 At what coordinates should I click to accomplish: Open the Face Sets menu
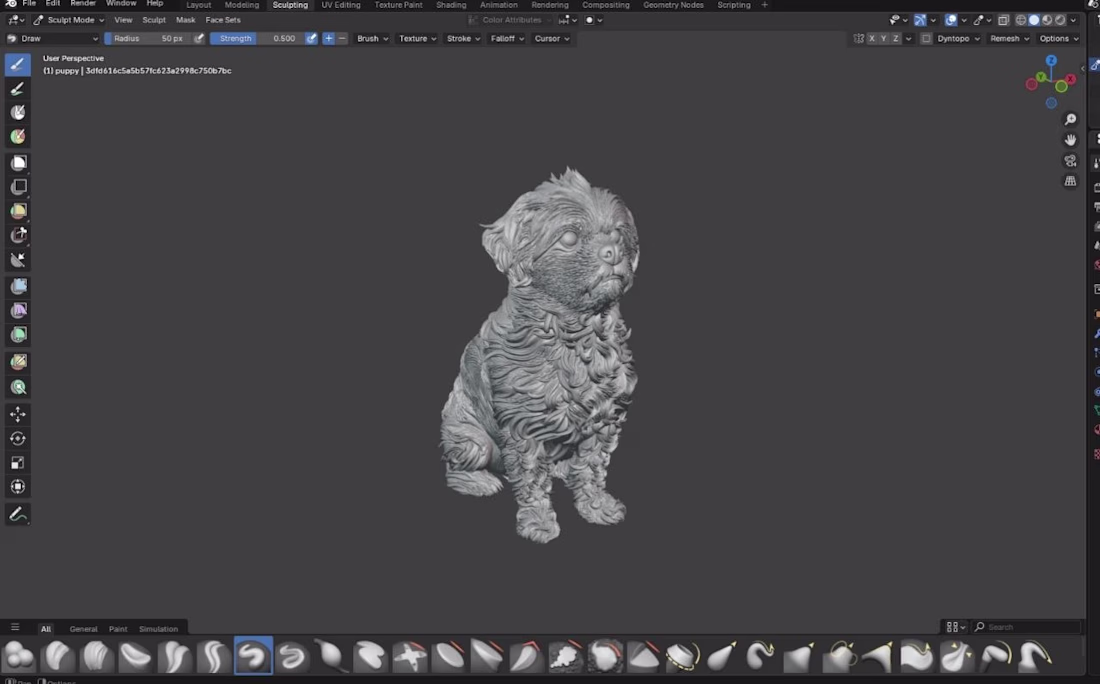click(223, 20)
